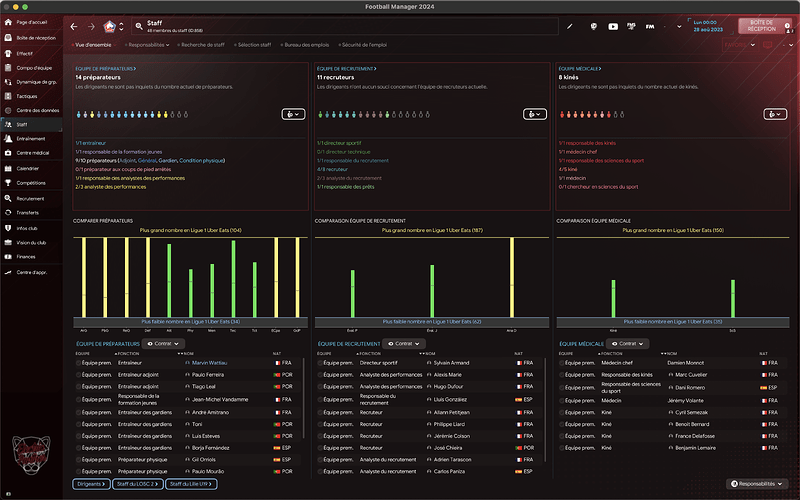Toggle checkbox beside Hugo Dufour row
This screenshot has height=500, width=800.
coord(320,387)
